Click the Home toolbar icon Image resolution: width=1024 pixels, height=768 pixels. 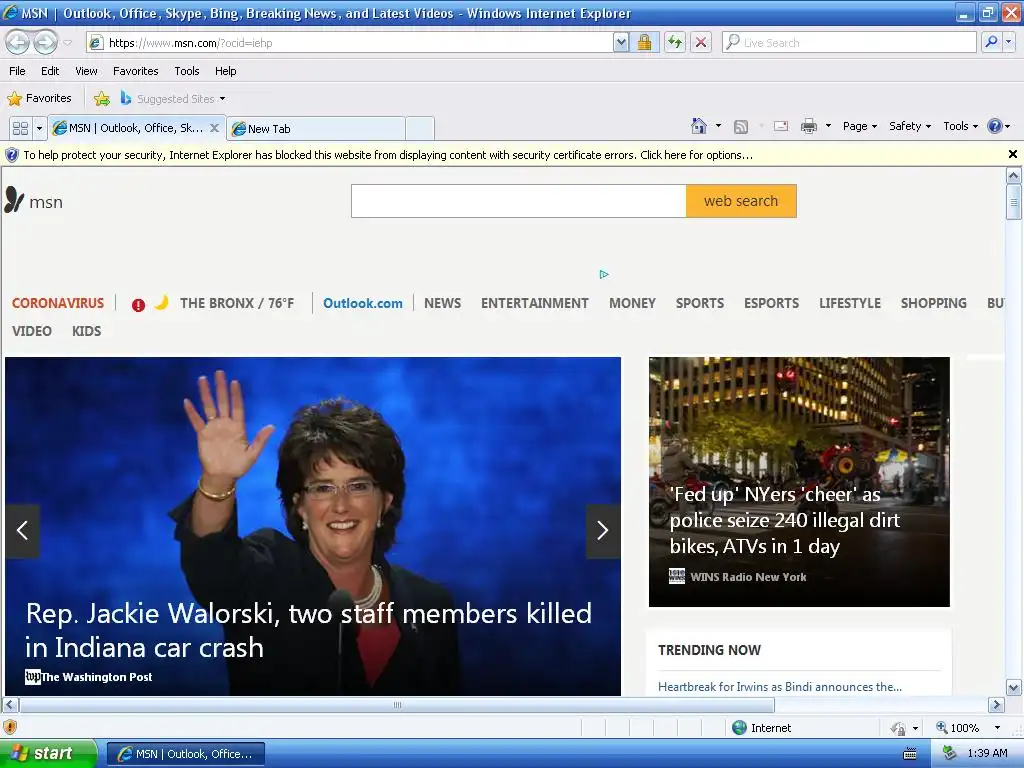click(x=699, y=126)
